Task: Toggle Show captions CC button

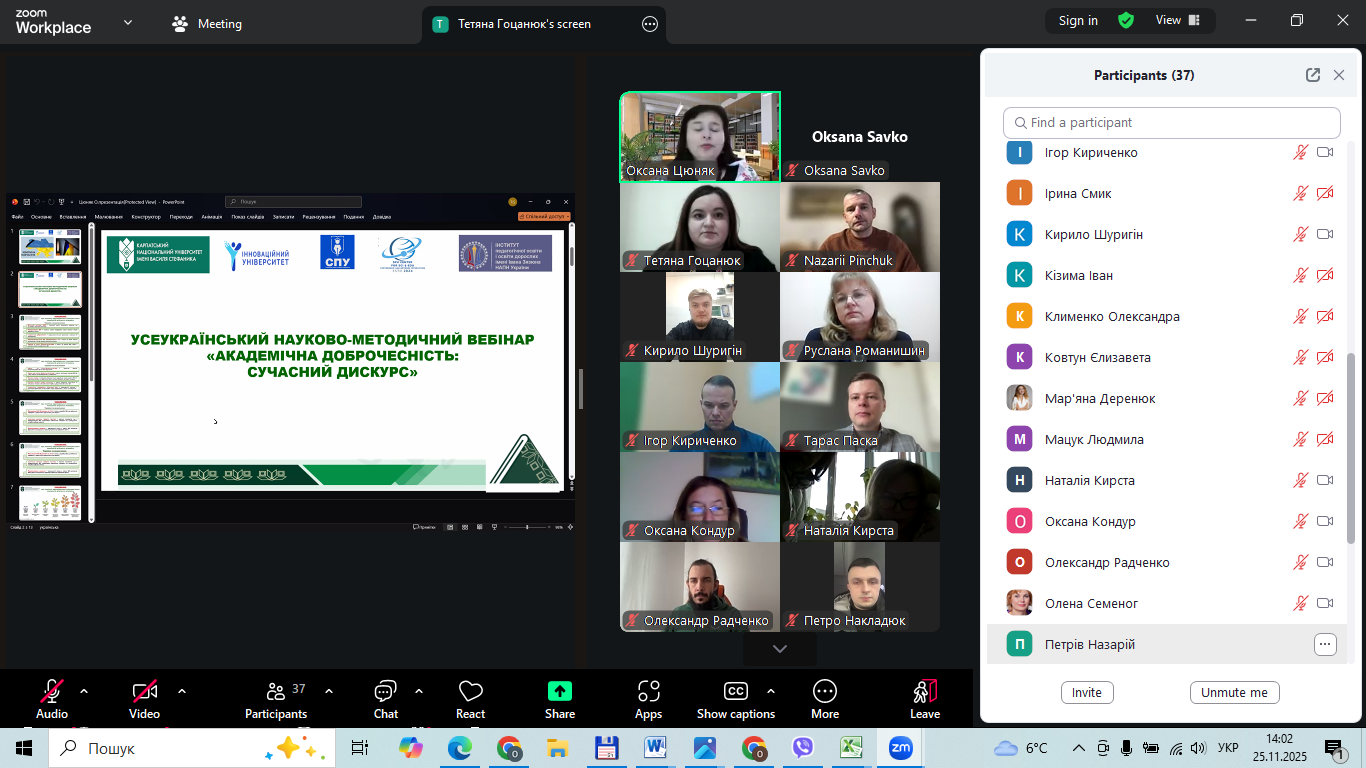Action: coord(735,692)
